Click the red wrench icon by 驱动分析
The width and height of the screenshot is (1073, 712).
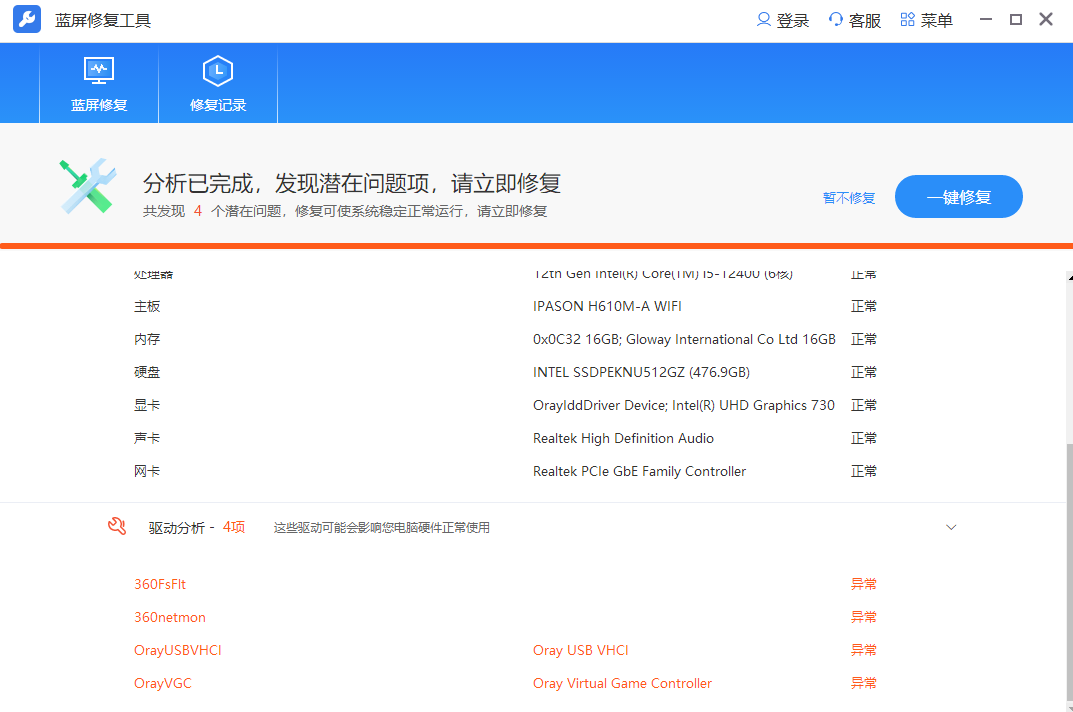[x=117, y=526]
